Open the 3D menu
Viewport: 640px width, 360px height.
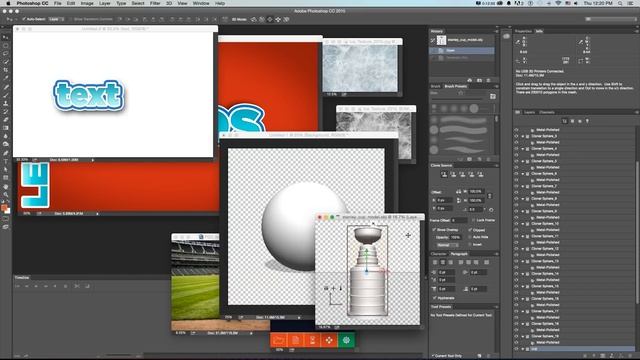click(x=169, y=3)
